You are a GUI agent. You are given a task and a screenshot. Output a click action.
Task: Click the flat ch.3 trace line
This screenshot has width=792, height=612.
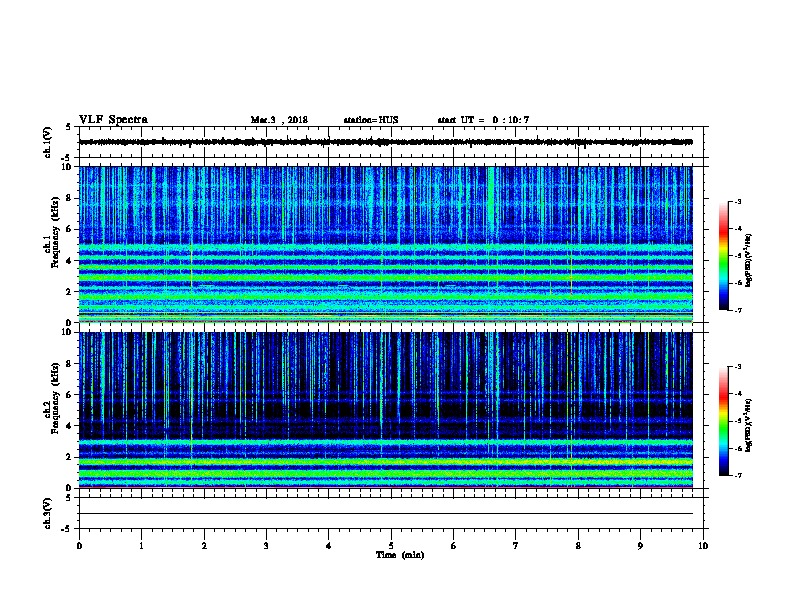(386, 514)
